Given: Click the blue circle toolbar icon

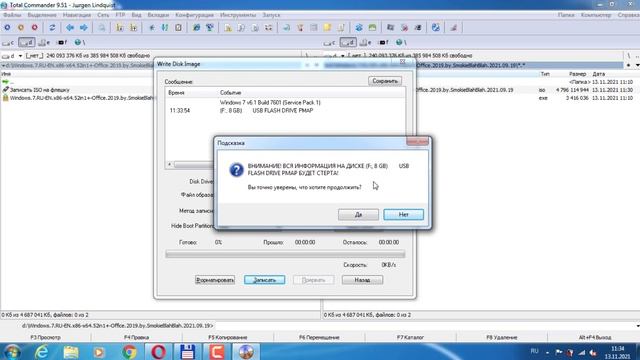Looking at the screenshot, I should click(x=7, y=27).
